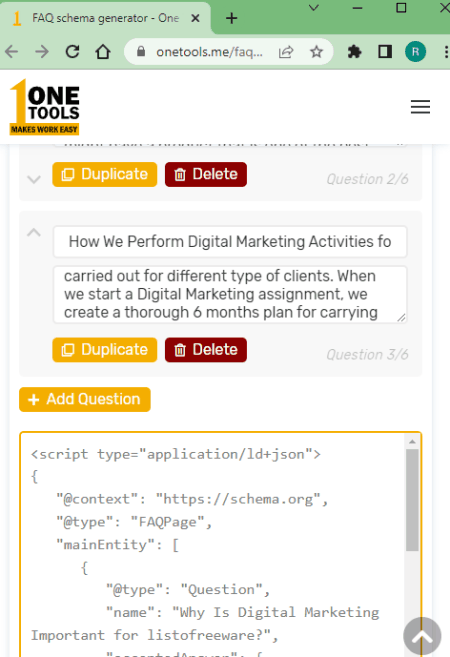The width and height of the screenshot is (450, 657).
Task: Share this page via the share icon
Action: (286, 52)
